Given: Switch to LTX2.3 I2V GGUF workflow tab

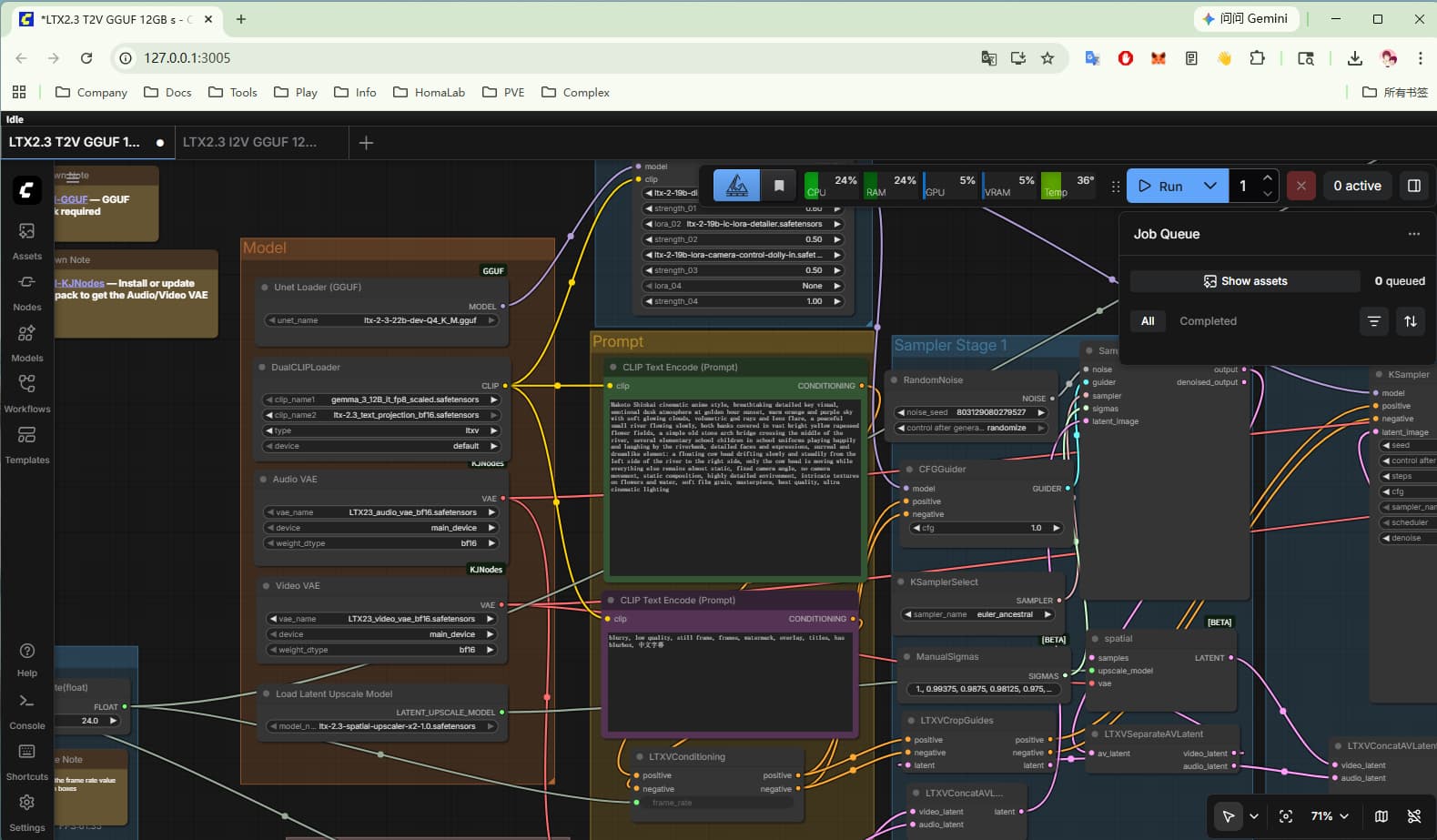Looking at the screenshot, I should click(x=249, y=142).
